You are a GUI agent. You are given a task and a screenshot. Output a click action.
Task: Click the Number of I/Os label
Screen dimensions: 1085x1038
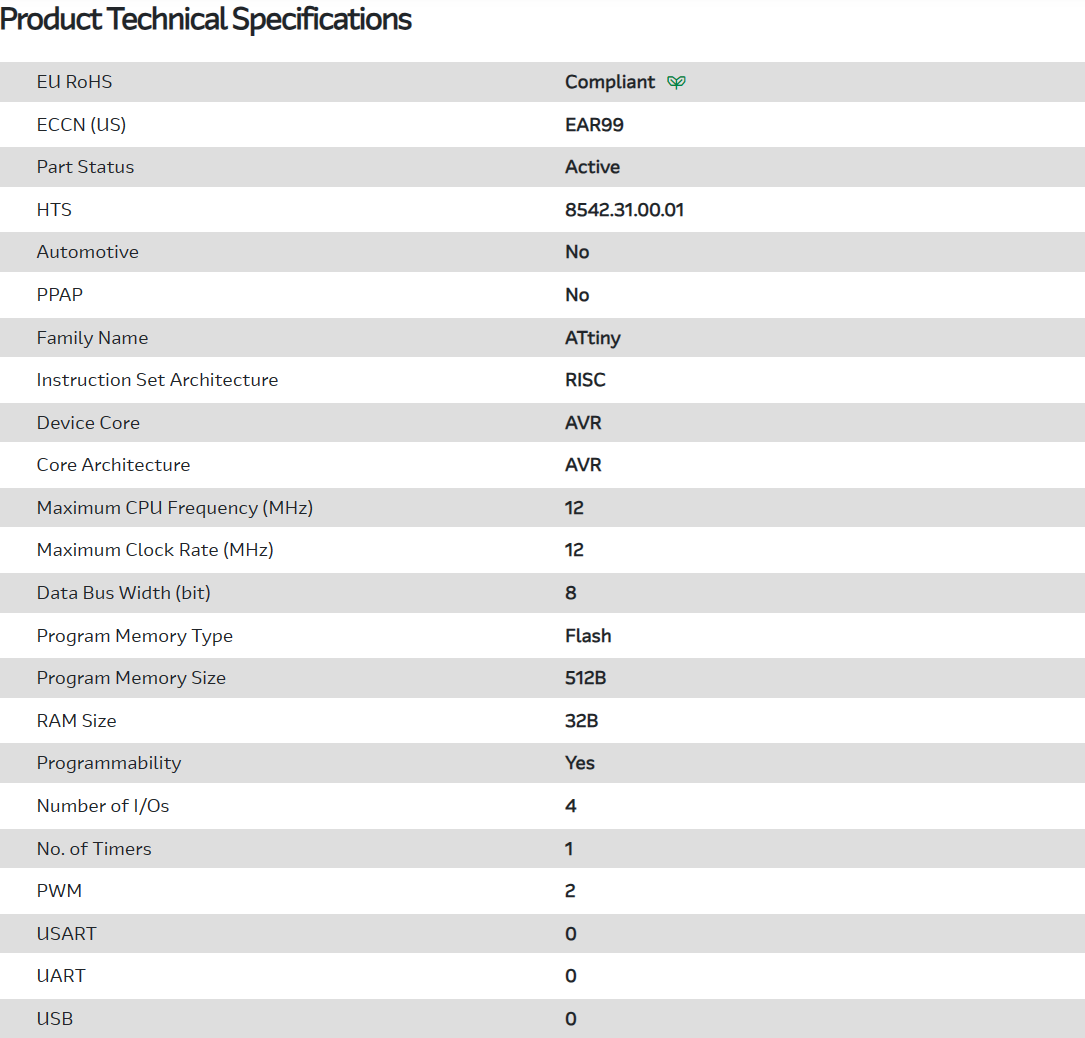point(103,806)
